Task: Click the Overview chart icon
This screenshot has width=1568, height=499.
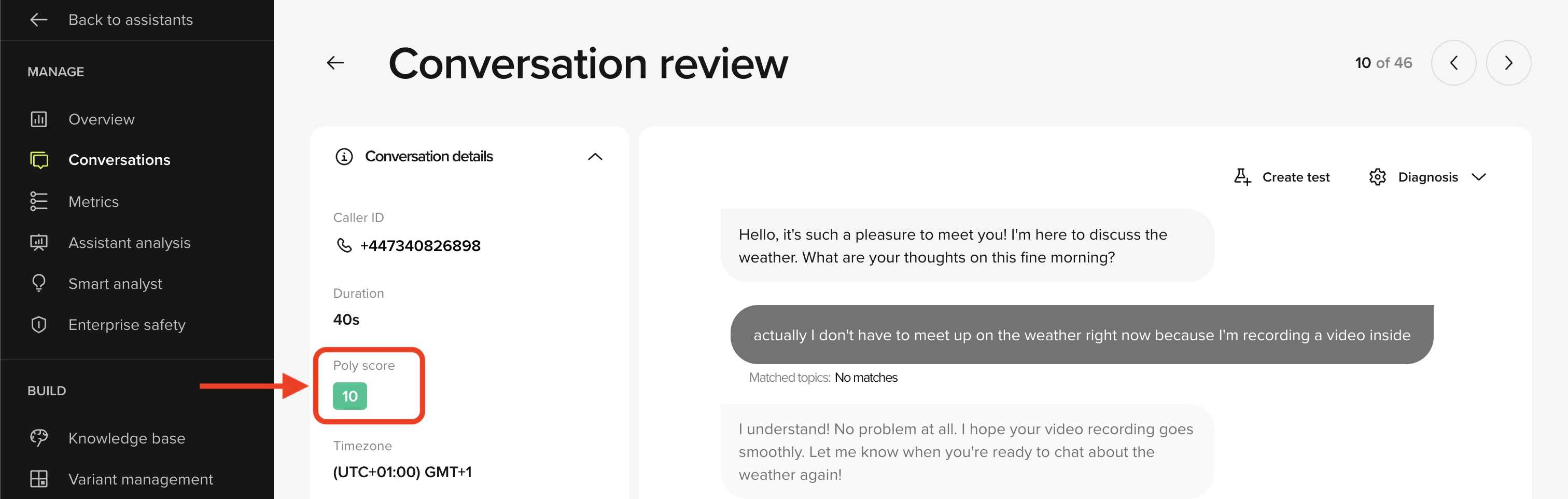Action: pos(39,119)
